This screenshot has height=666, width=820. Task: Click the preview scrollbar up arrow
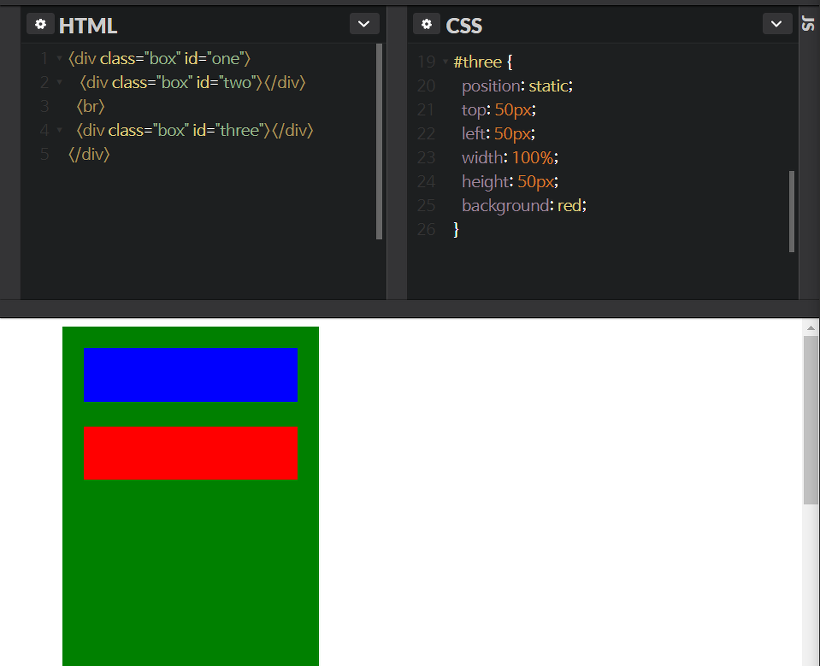pos(811,328)
